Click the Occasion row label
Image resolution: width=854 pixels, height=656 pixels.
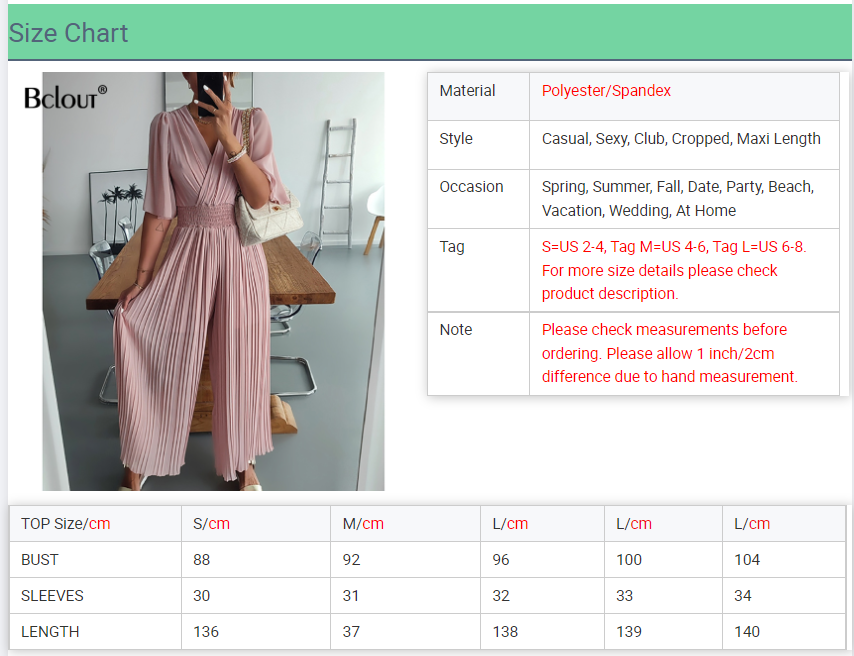pyautogui.click(x=471, y=187)
